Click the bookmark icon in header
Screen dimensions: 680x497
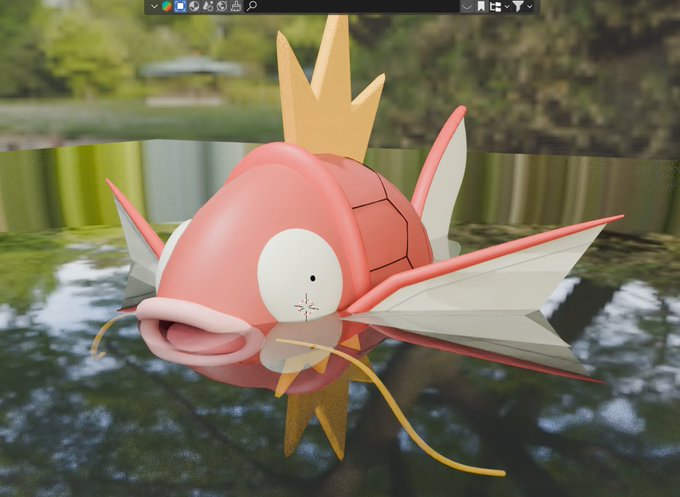[x=481, y=6]
